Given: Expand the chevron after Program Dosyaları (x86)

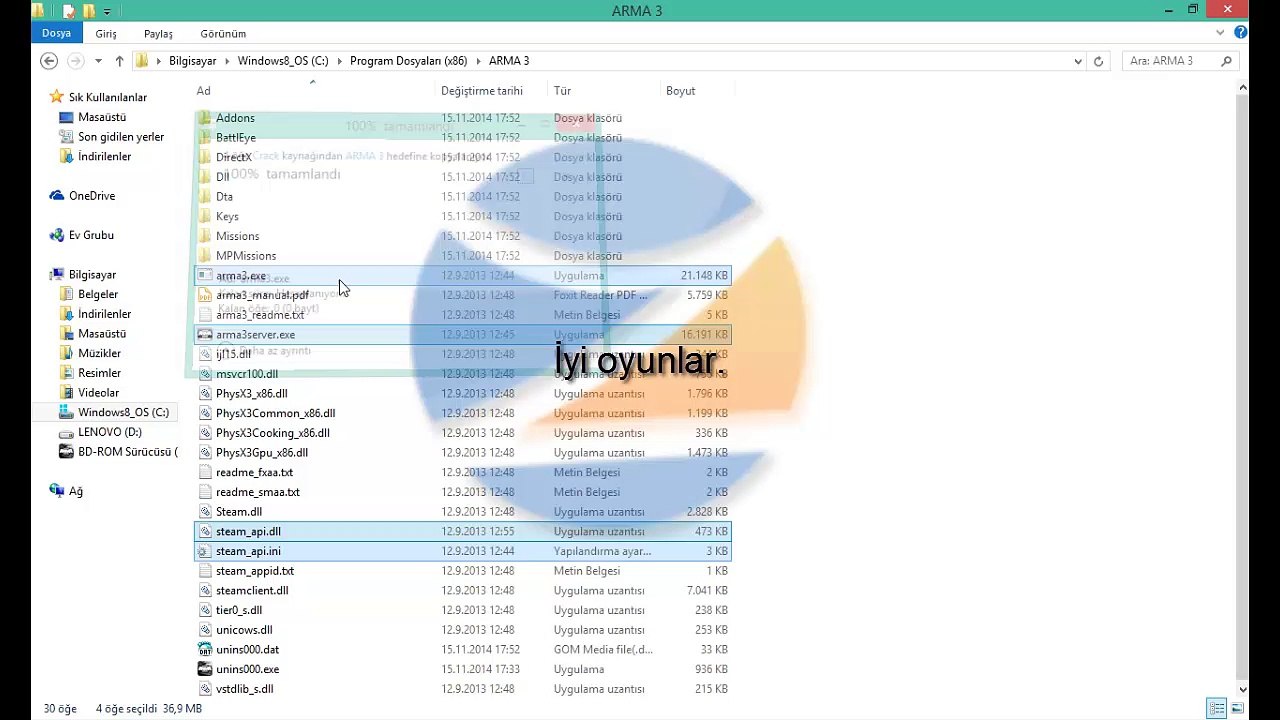Looking at the screenshot, I should 478,61.
